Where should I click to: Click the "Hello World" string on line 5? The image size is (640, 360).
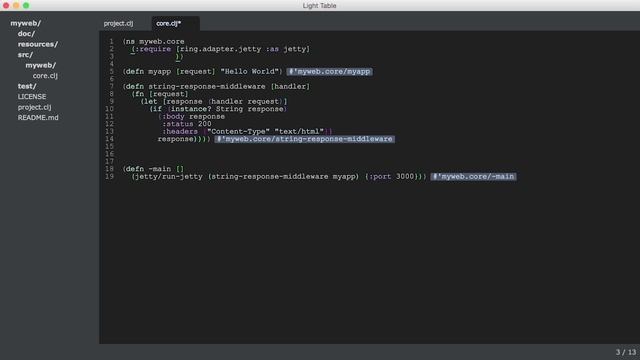tap(249, 71)
